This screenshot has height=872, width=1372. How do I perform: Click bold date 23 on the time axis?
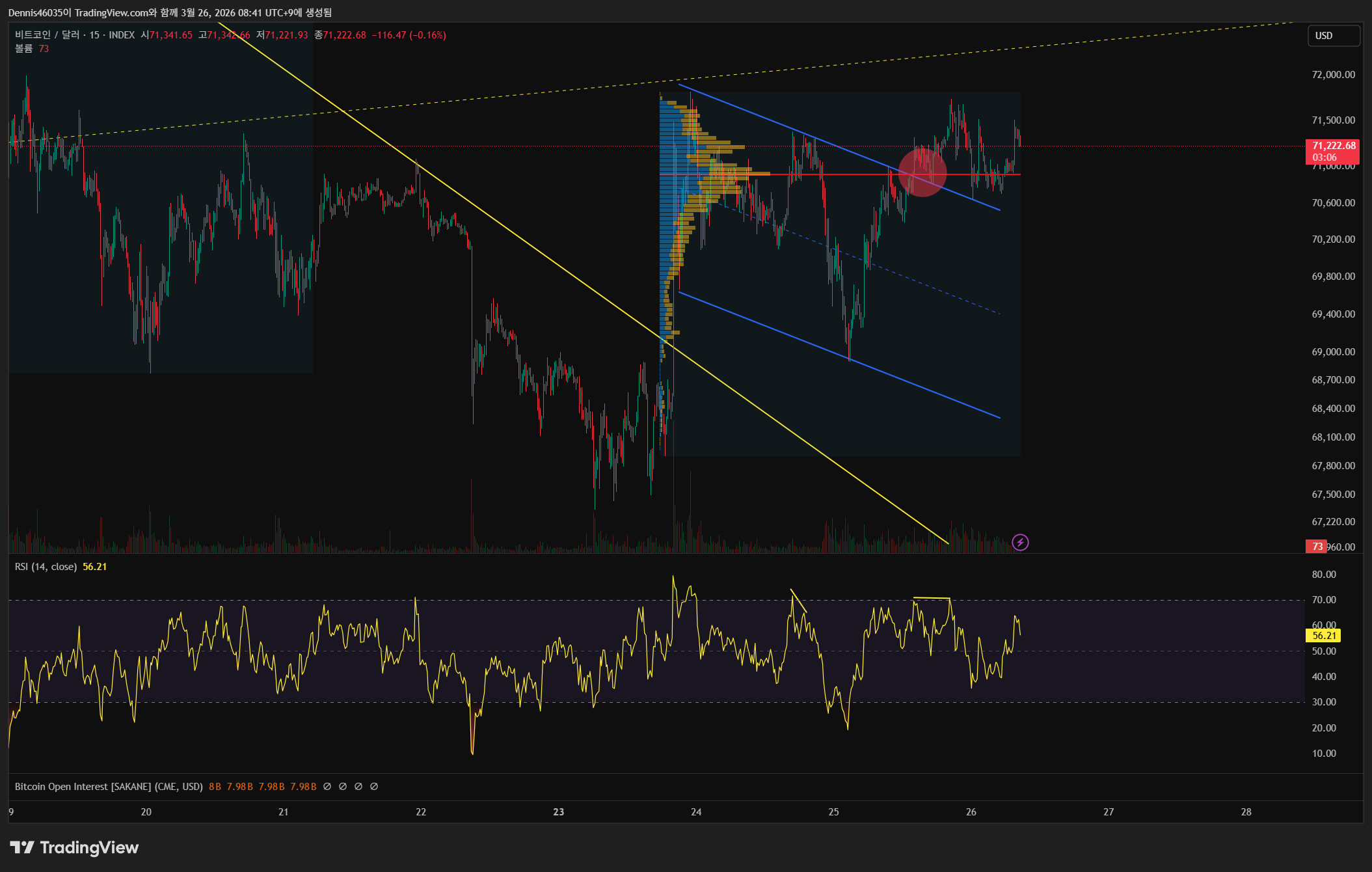tap(559, 812)
